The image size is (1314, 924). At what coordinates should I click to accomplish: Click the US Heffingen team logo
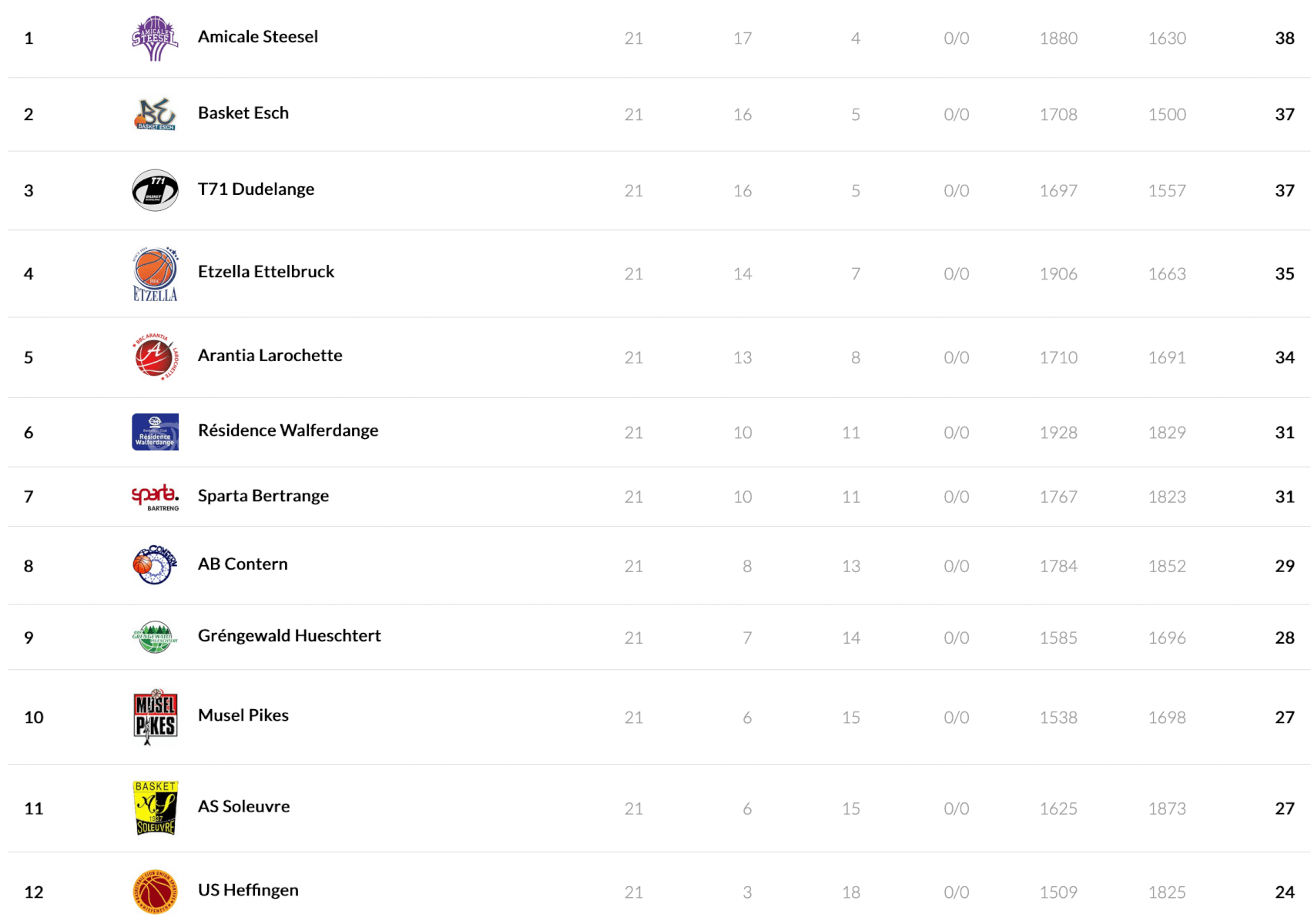click(x=155, y=892)
